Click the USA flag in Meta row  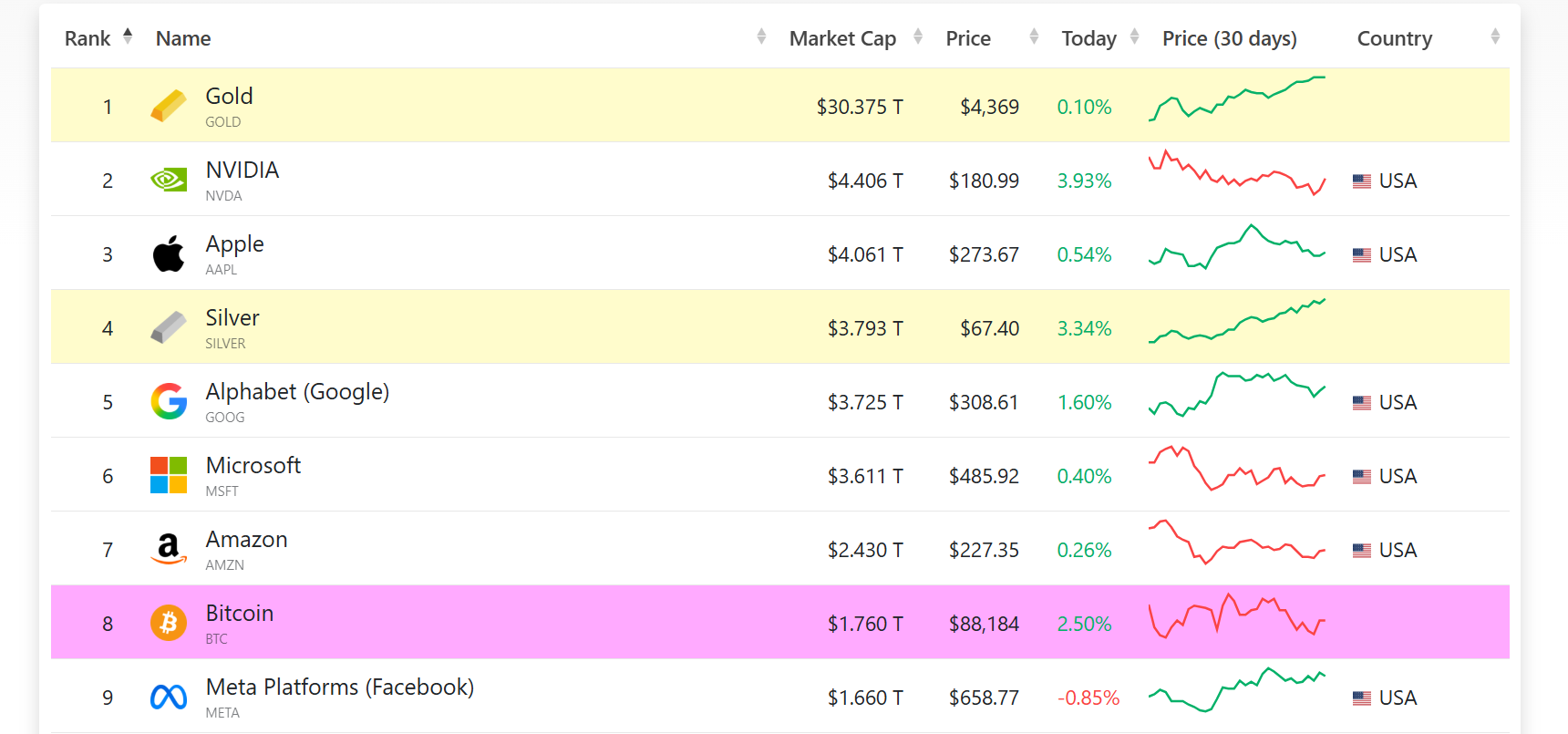coord(1362,698)
